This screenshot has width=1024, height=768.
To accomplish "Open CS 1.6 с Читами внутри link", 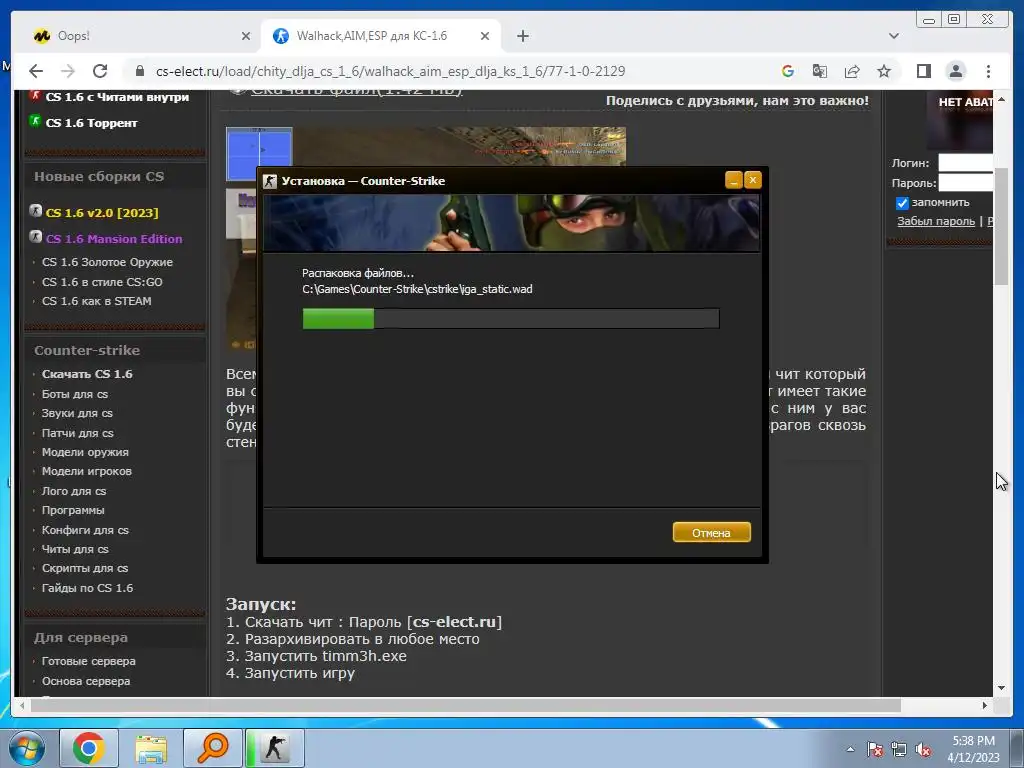I will point(117,97).
